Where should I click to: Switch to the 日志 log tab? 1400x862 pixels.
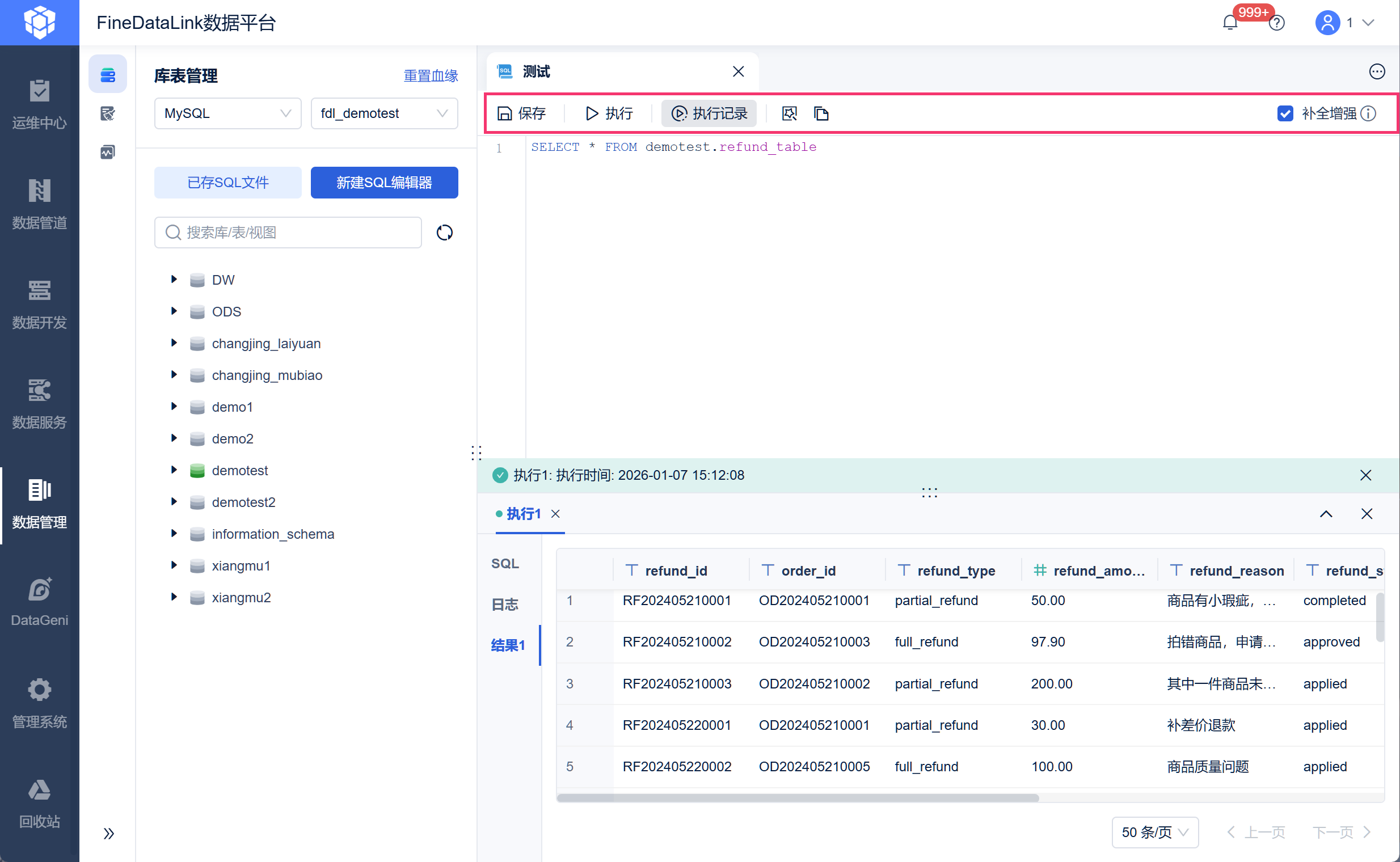pos(505,605)
